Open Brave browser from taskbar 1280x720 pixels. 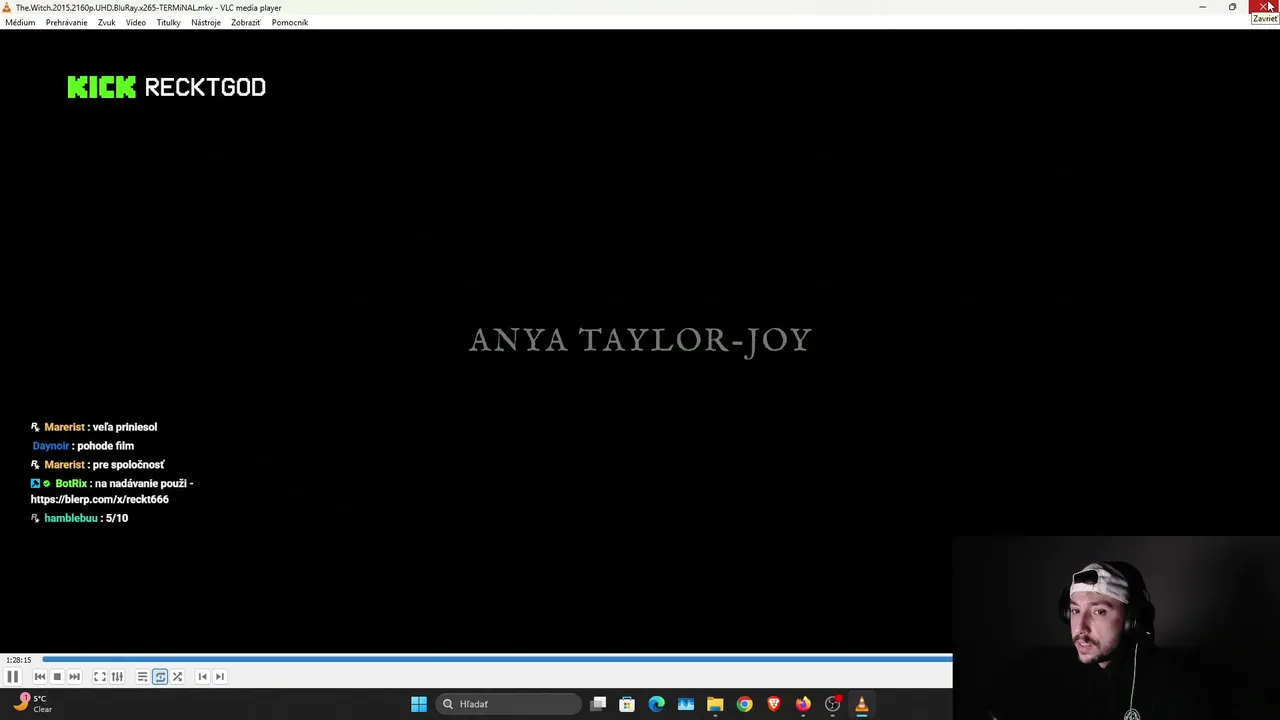click(x=773, y=704)
